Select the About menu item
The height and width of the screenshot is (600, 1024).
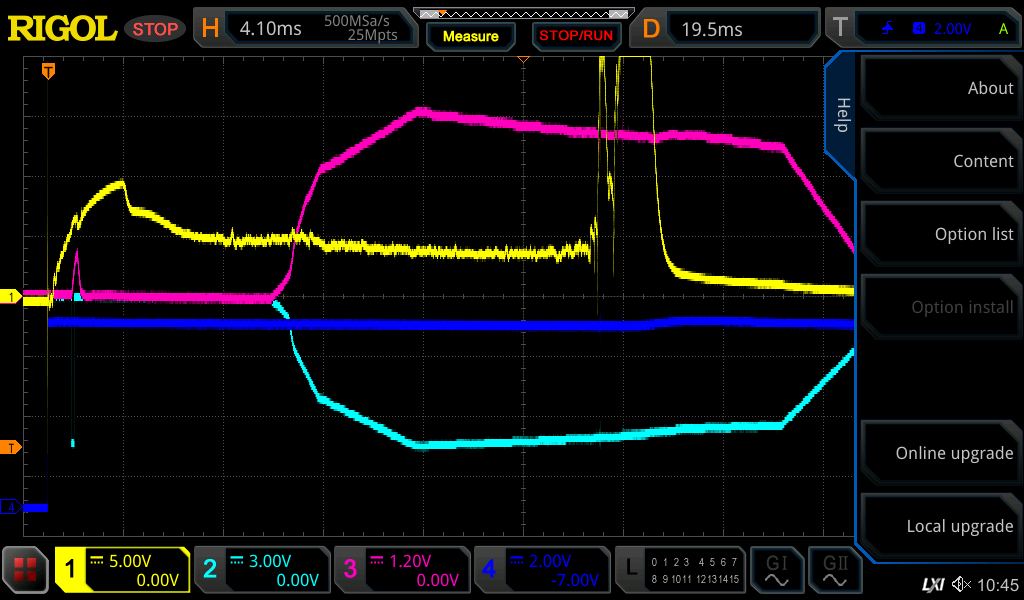coord(942,88)
